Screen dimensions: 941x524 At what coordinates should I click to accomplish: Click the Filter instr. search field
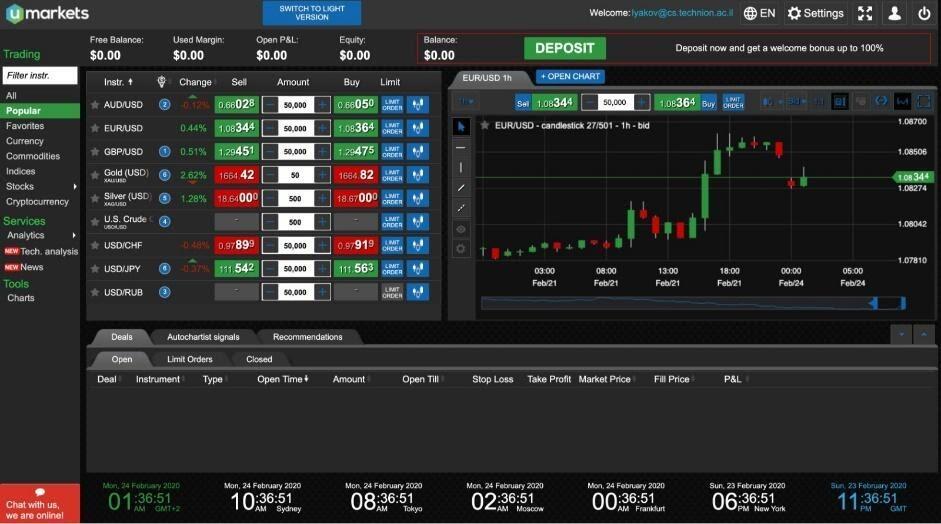[40, 76]
